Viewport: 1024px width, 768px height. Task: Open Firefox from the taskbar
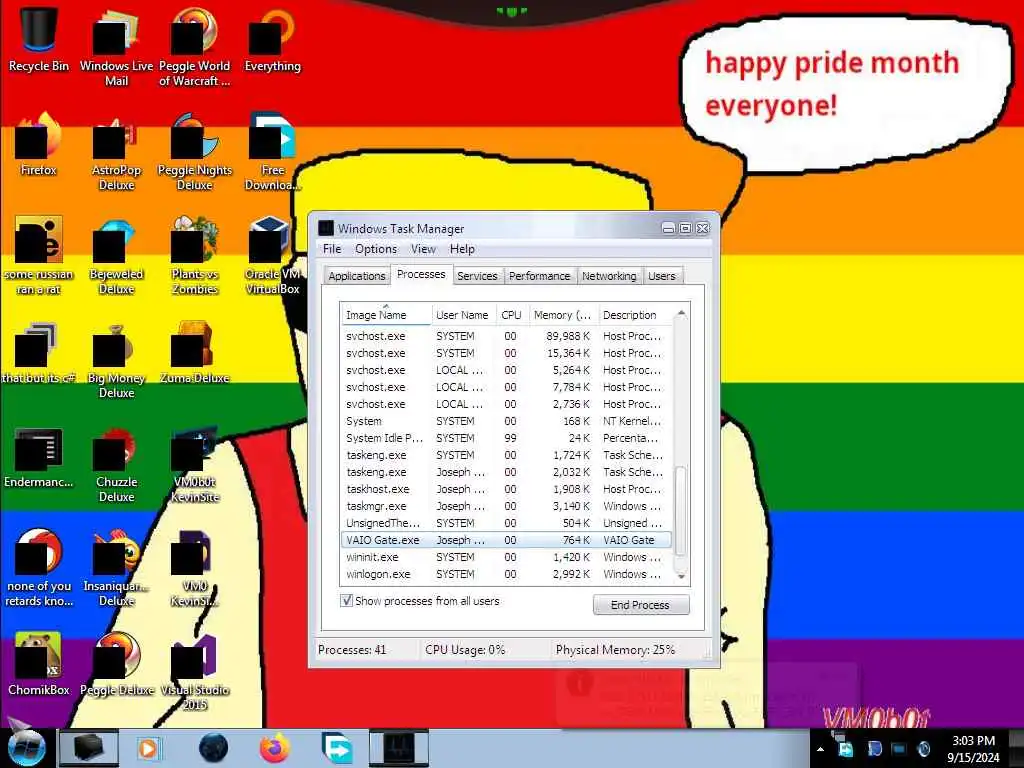click(x=275, y=748)
